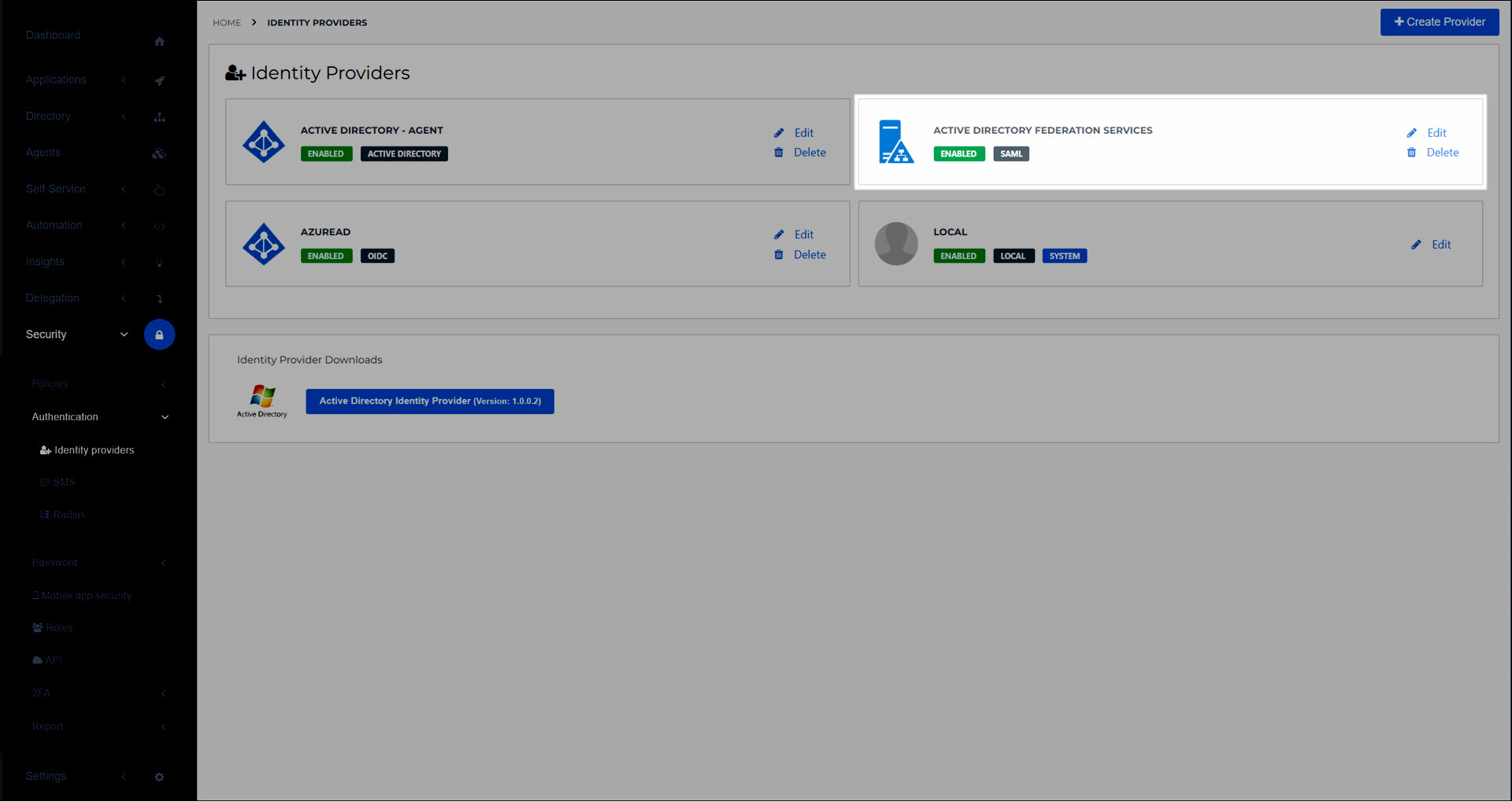The width and height of the screenshot is (1512, 802).
Task: Expand the Automation chevron
Action: 124,226
